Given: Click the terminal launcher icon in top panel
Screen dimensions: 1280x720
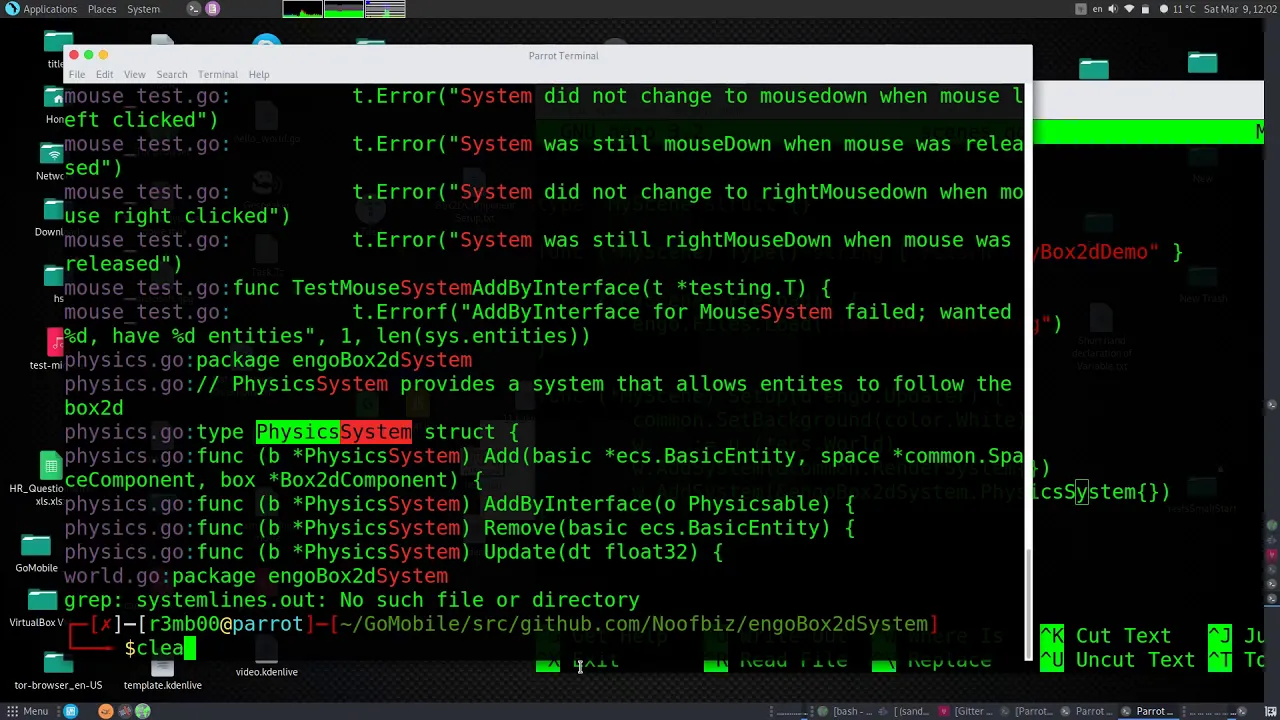Looking at the screenshot, I should (194, 9).
